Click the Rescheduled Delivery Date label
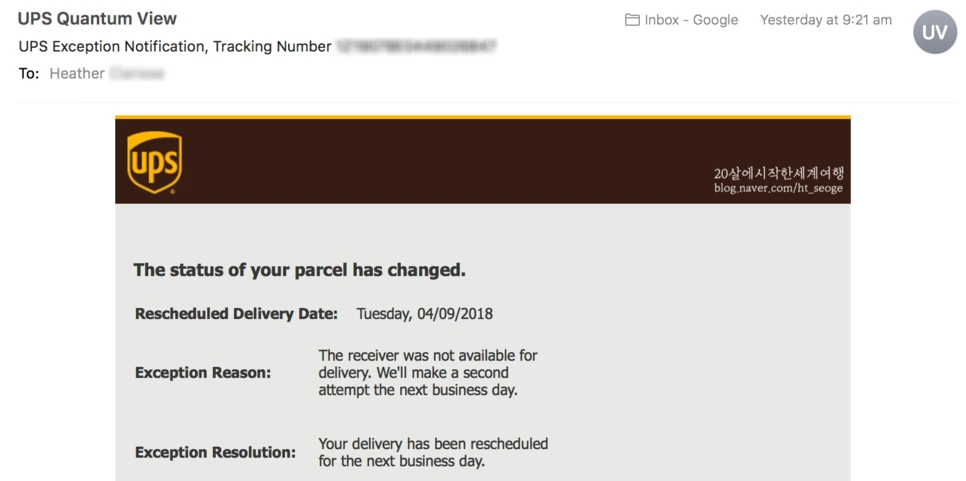This screenshot has height=481, width=966. pos(237,313)
